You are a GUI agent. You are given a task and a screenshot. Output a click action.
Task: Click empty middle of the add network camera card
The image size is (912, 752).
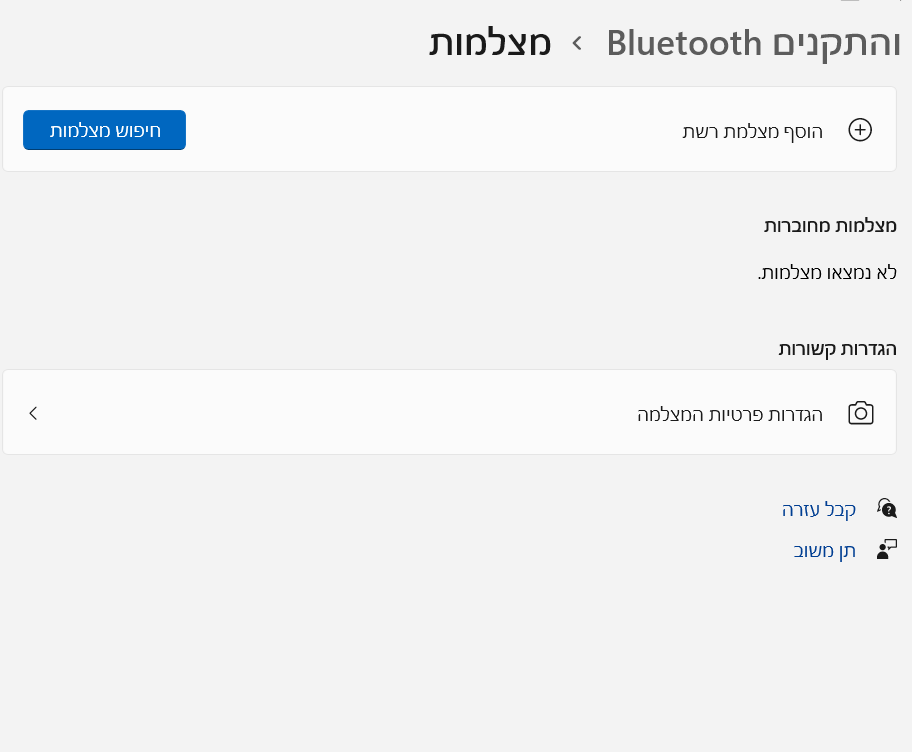pyautogui.click(x=430, y=130)
